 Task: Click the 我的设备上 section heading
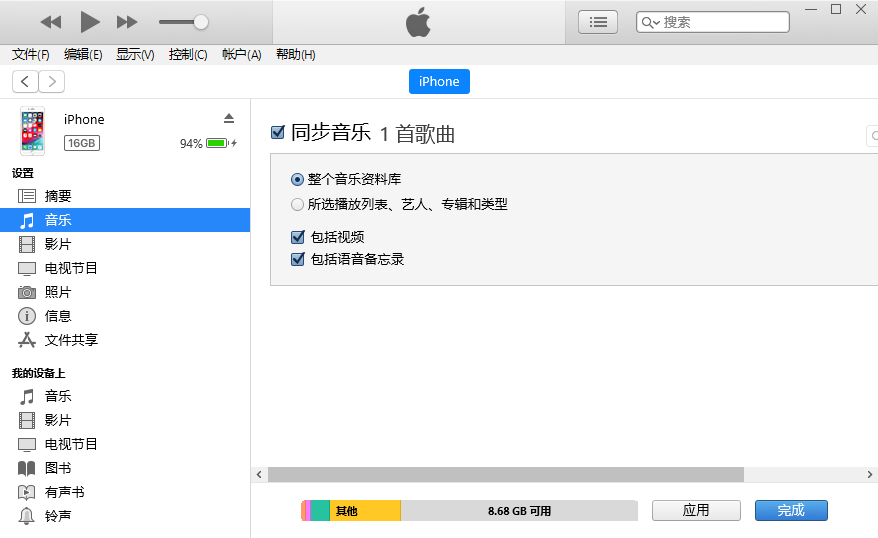[x=39, y=373]
